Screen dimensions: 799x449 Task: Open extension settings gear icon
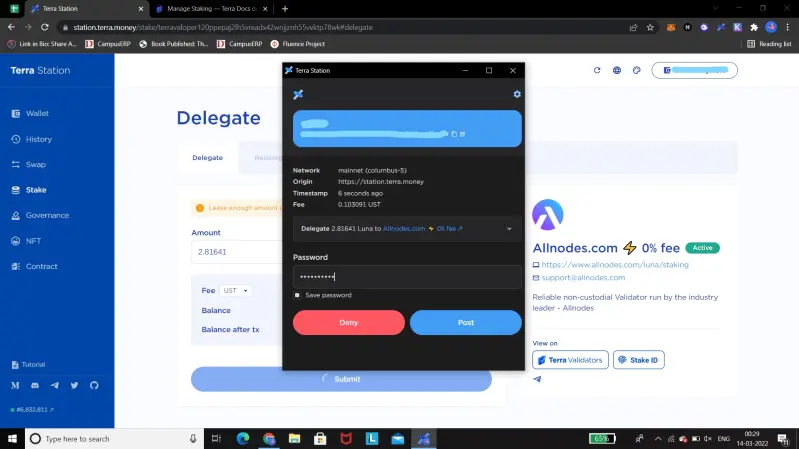click(517, 94)
